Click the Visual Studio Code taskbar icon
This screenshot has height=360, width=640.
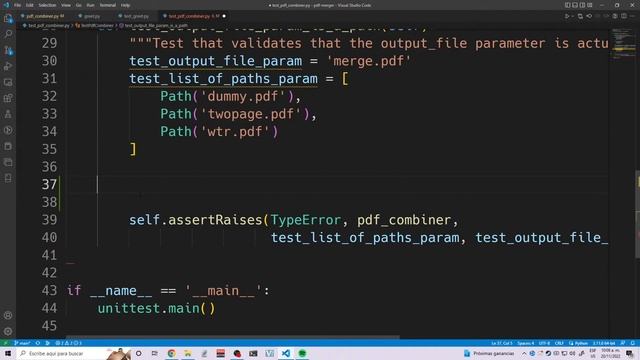(x=286, y=353)
